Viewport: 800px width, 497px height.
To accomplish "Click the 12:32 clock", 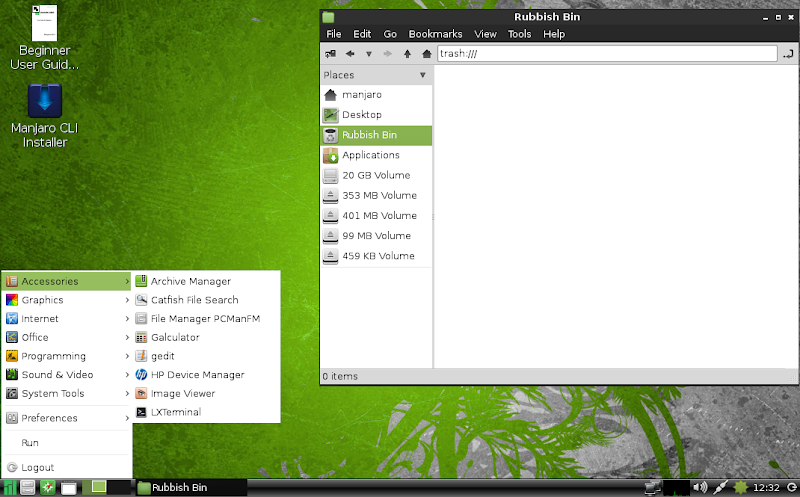I will 766,488.
